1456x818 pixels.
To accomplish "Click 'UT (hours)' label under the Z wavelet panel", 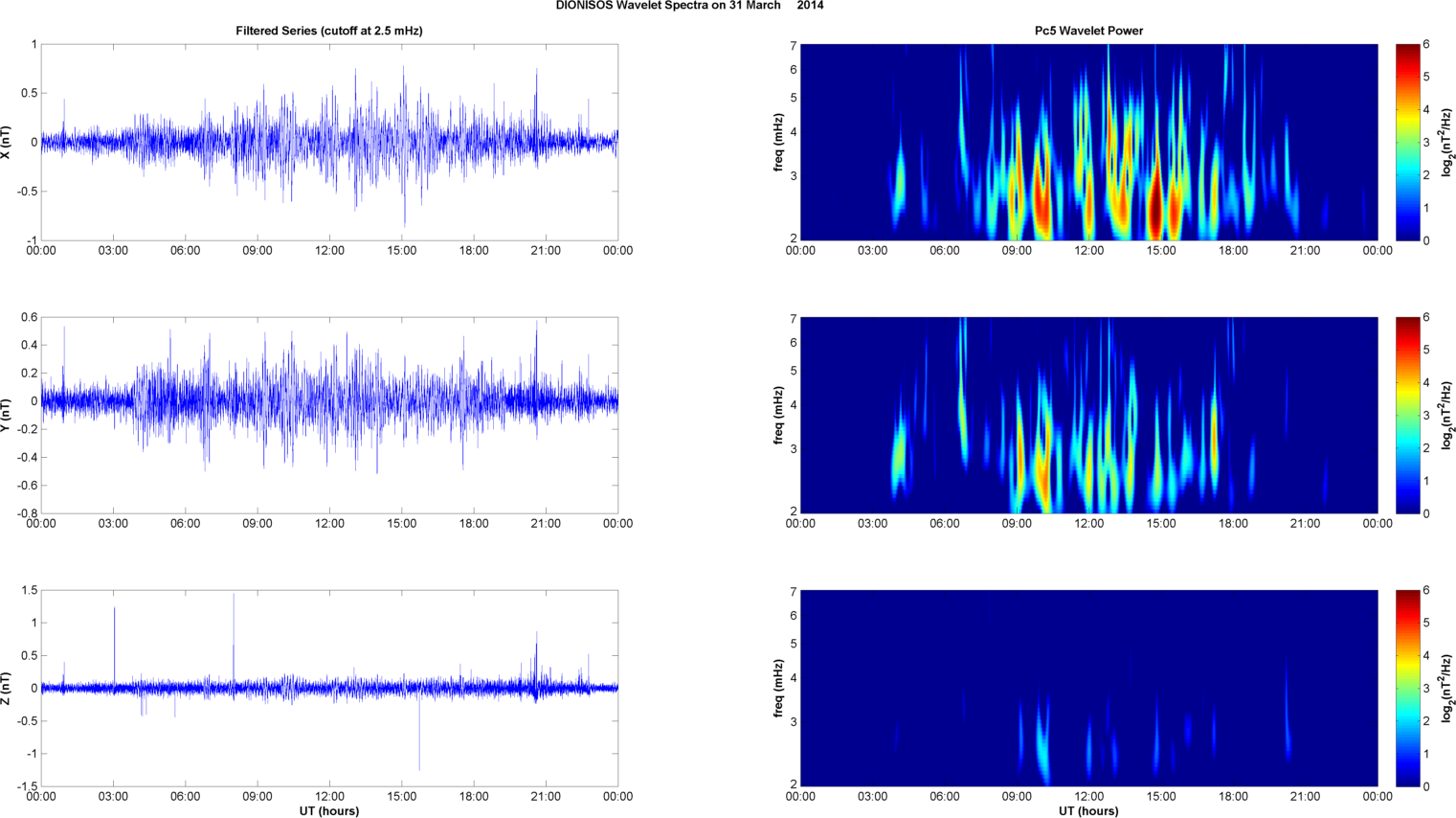I will [1088, 811].
